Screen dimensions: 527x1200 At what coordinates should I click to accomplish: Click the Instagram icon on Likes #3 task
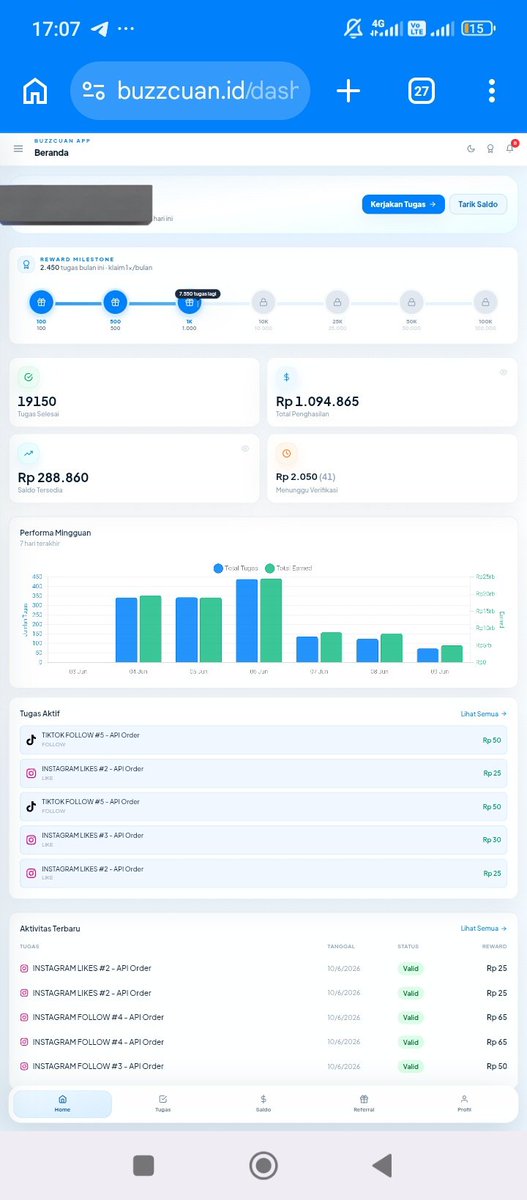click(x=31, y=840)
